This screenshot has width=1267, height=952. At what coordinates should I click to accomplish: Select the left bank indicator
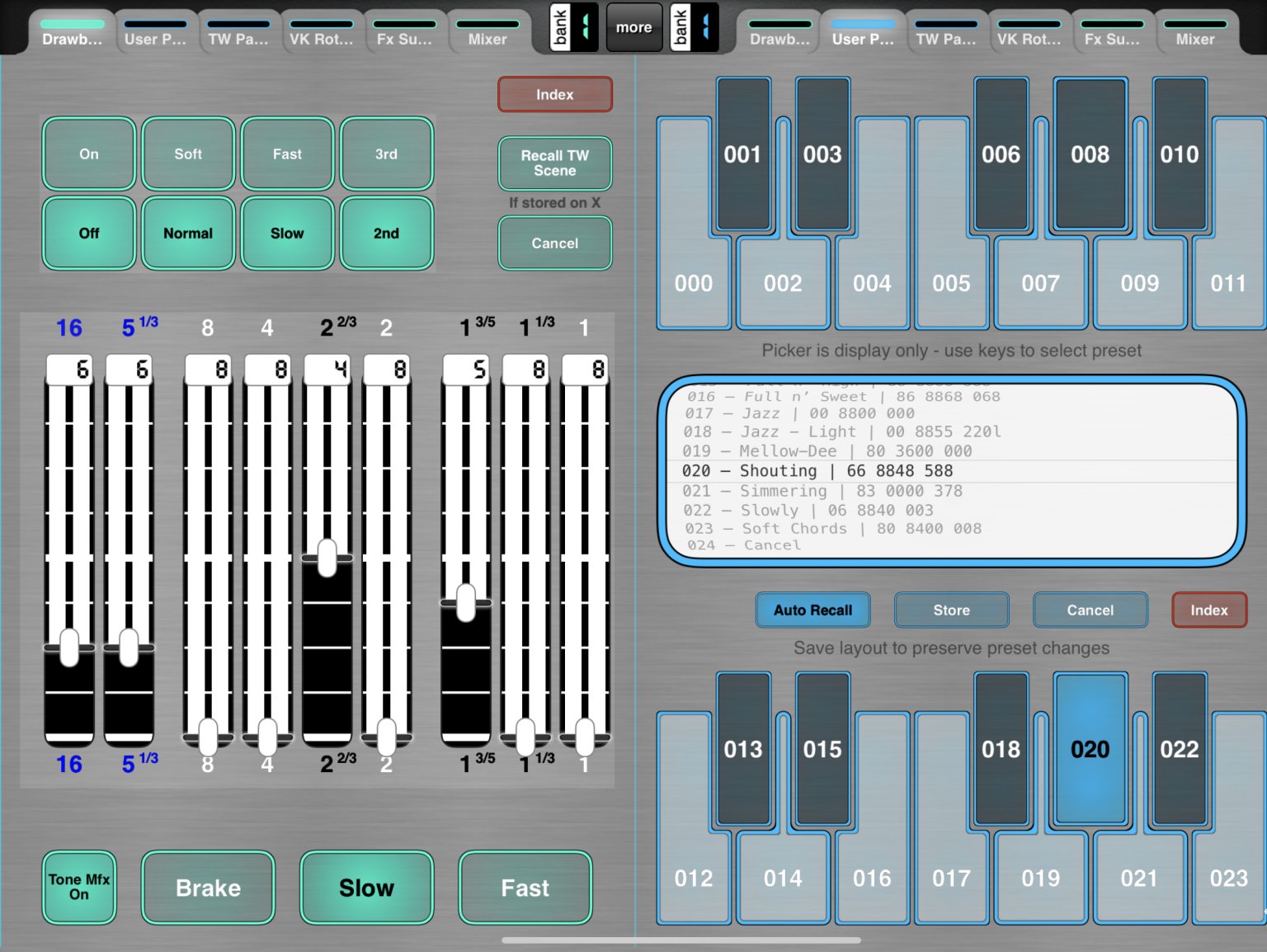pyautogui.click(x=574, y=27)
